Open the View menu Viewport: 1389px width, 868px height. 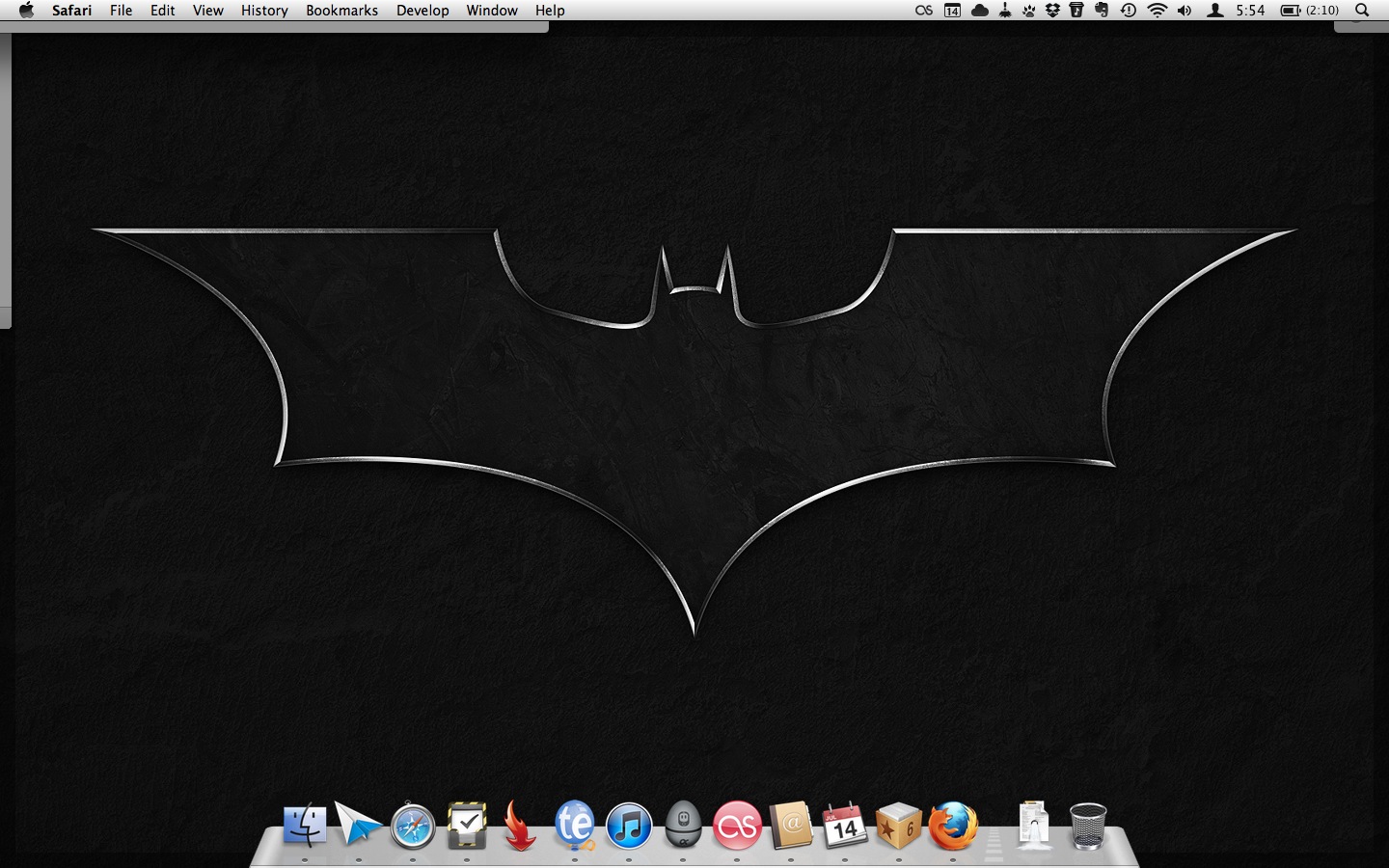(208, 11)
